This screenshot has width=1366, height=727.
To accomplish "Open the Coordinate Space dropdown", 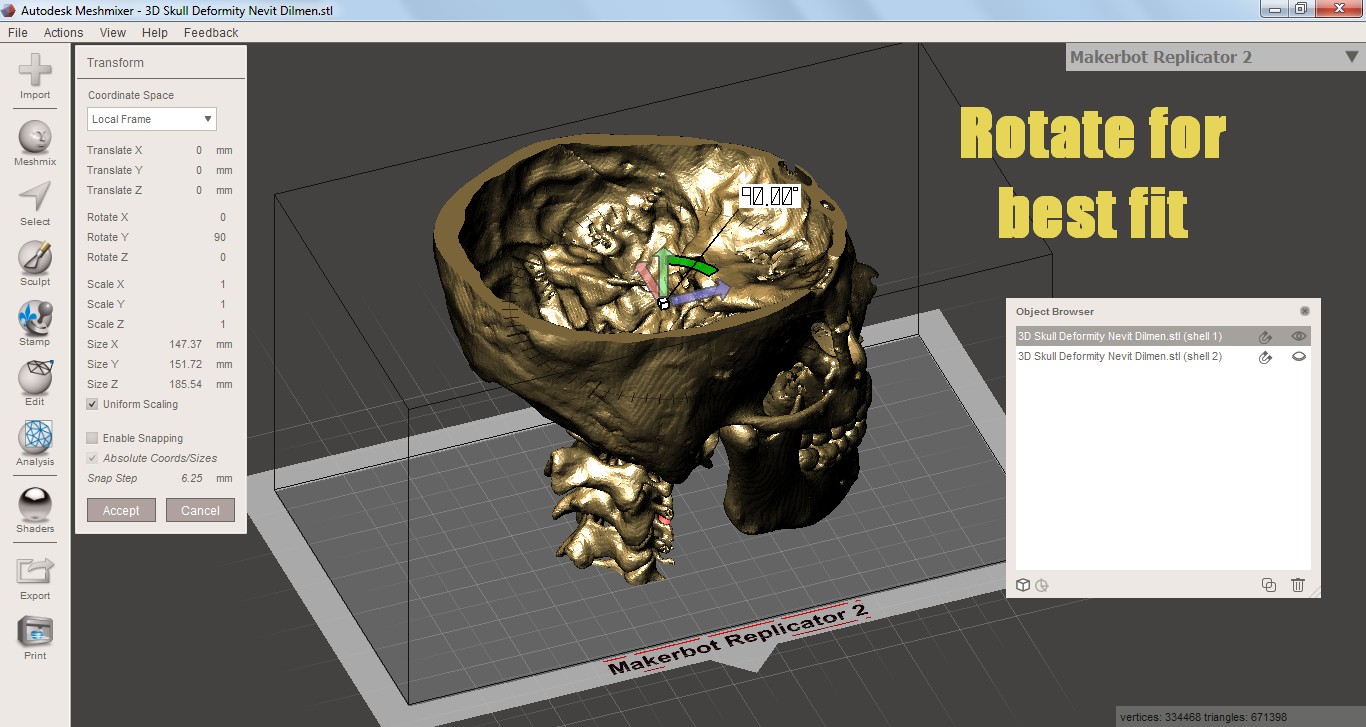I will coord(150,119).
